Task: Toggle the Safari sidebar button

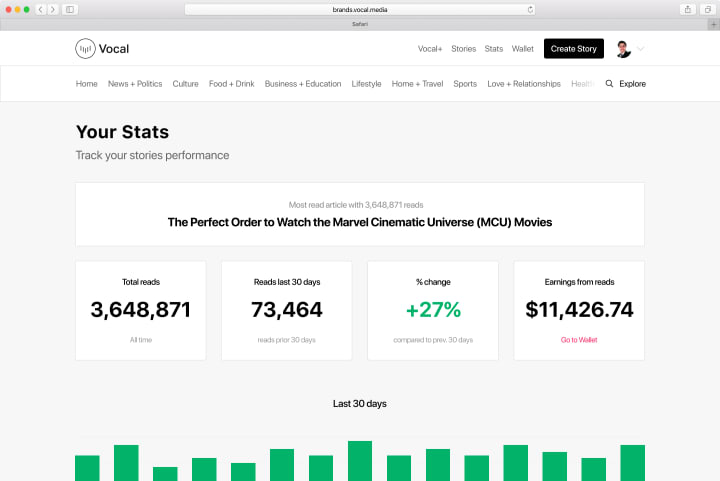Action: pyautogui.click(x=70, y=9)
